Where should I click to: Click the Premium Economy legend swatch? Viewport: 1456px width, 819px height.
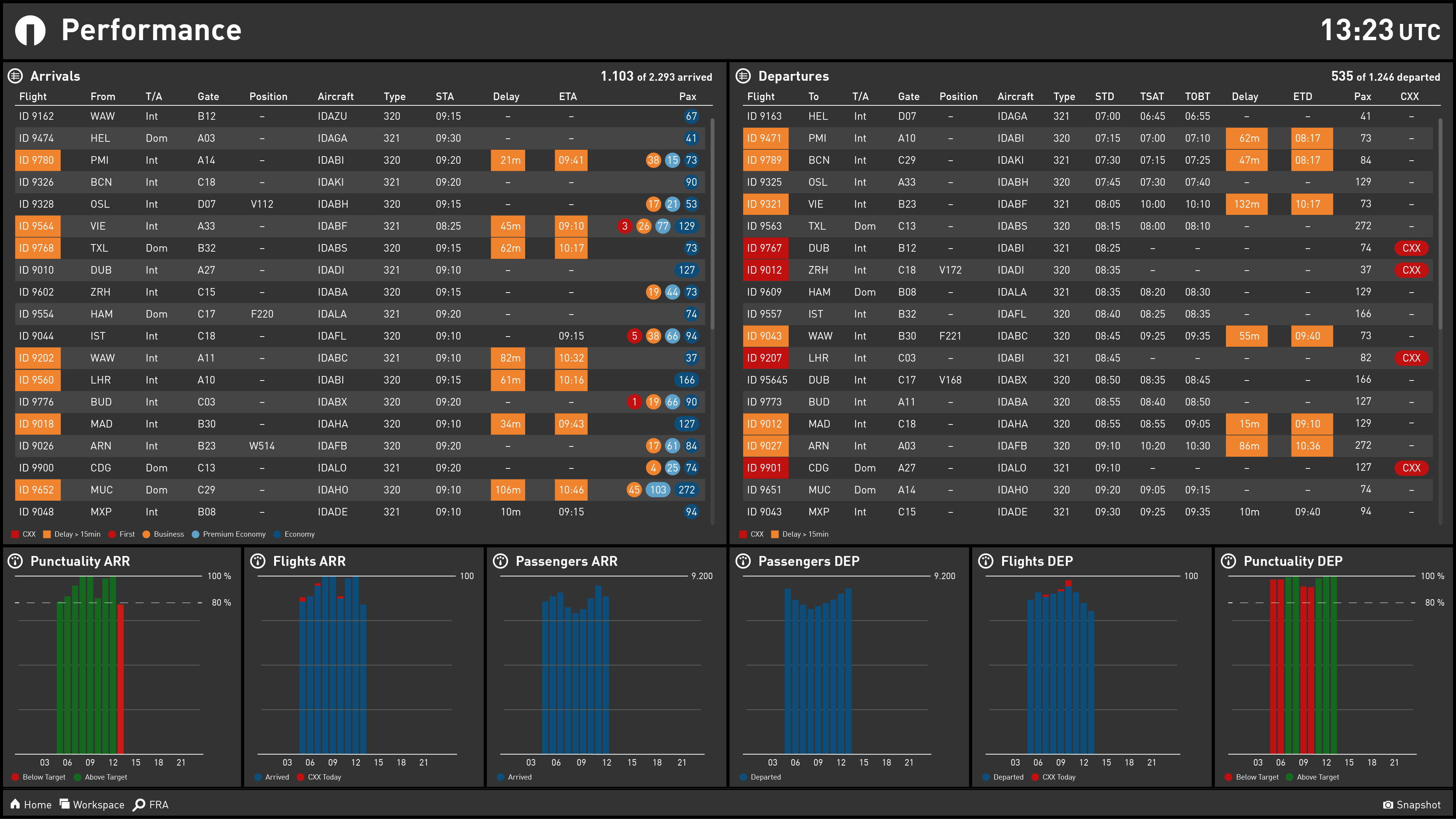point(196,534)
